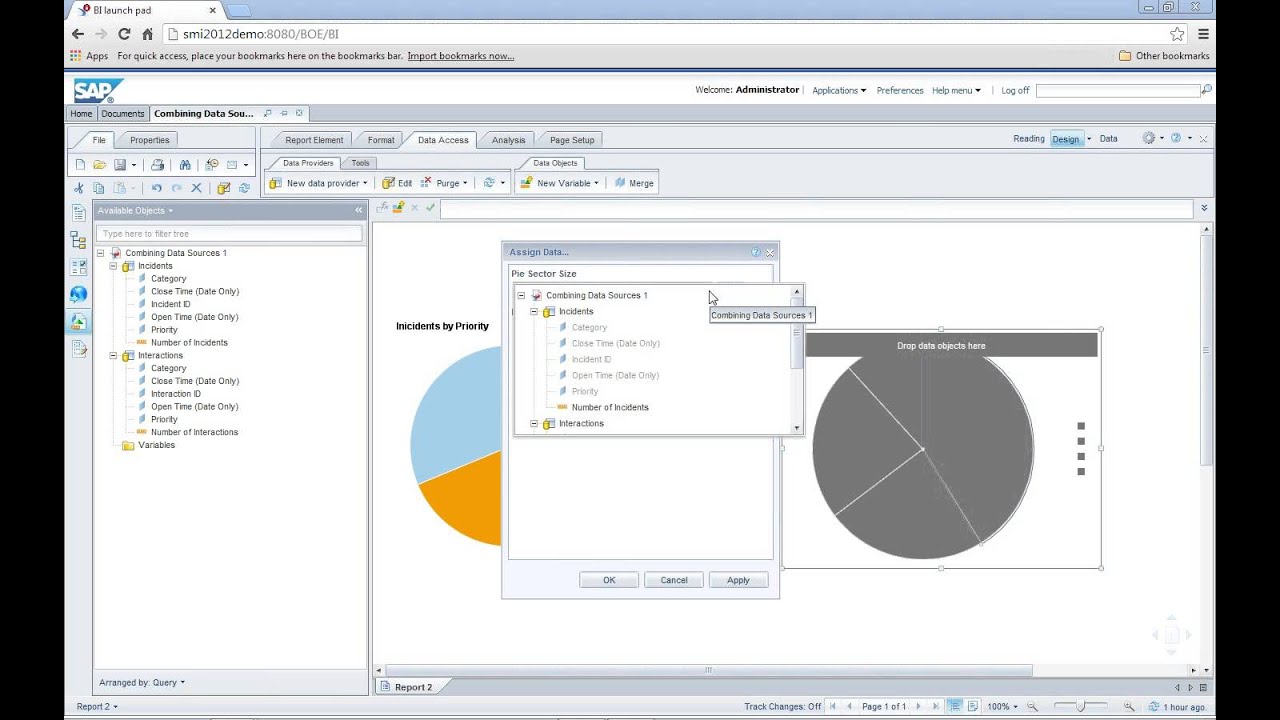1280x720 pixels.
Task: Toggle Page mode icon in status bar
Action: click(x=972, y=706)
